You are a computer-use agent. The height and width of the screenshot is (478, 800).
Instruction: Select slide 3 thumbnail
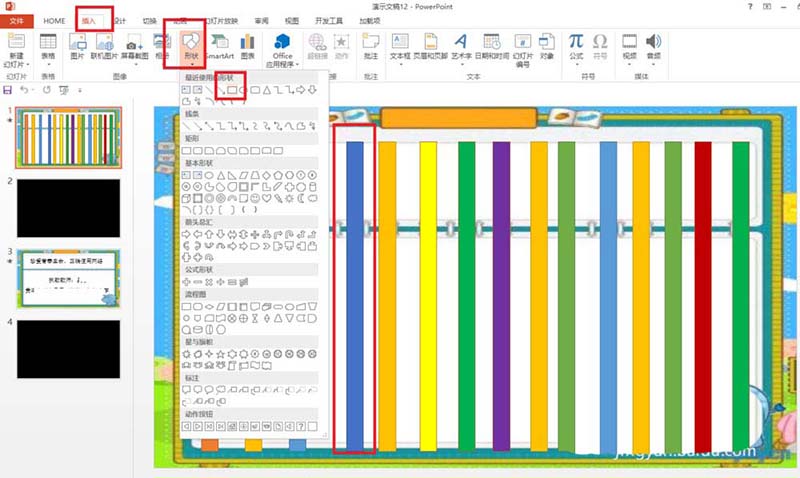[69, 279]
